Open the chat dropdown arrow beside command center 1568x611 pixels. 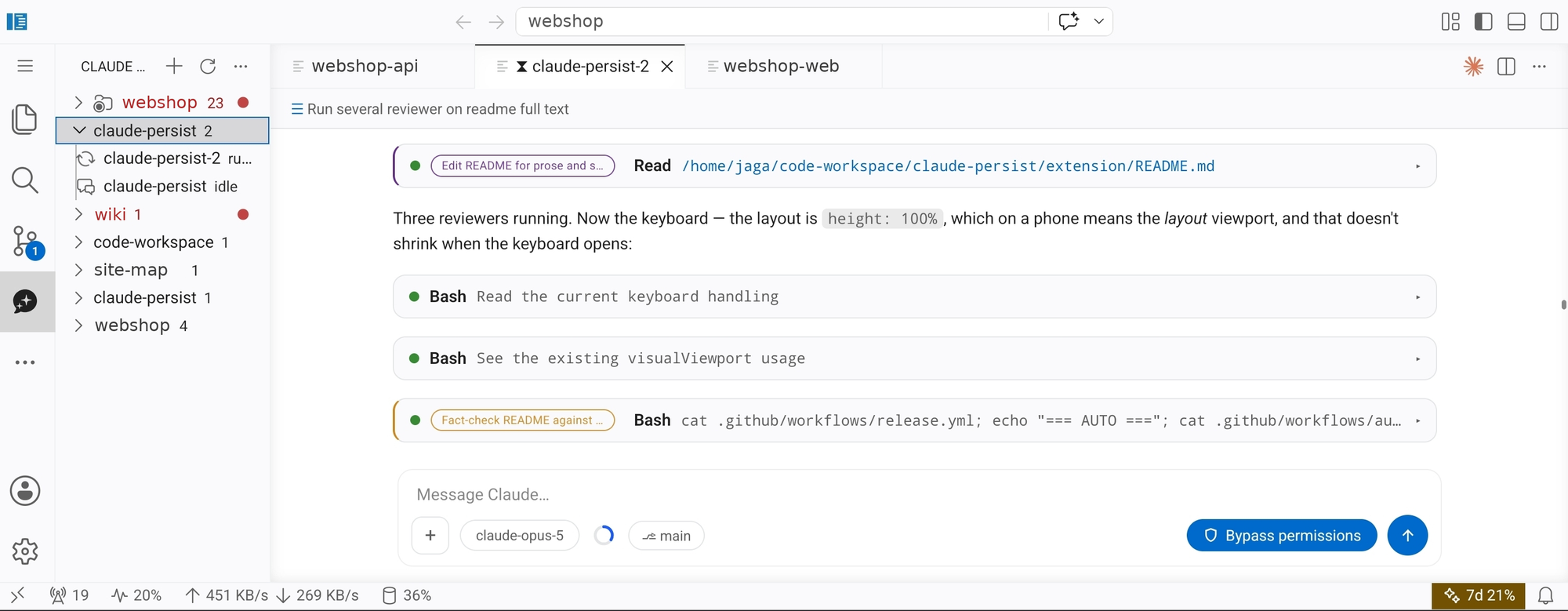(1098, 21)
